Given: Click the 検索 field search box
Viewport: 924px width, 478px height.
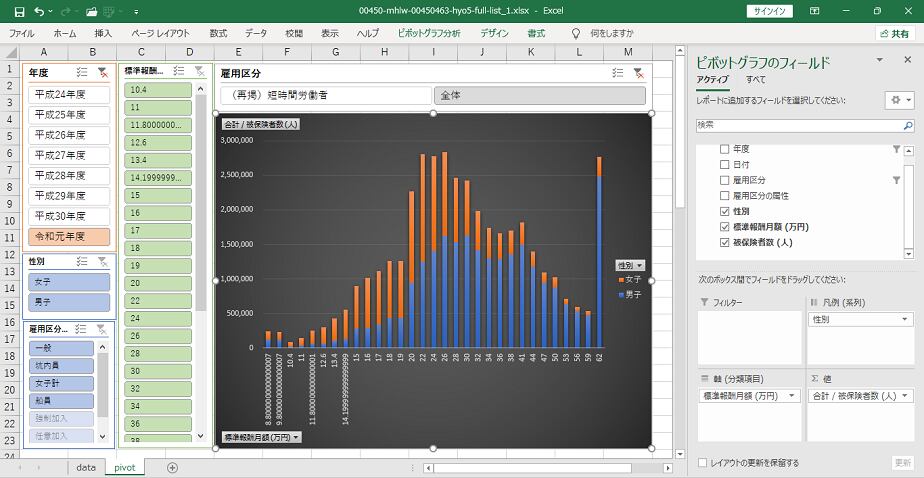Looking at the screenshot, I should [x=795, y=125].
